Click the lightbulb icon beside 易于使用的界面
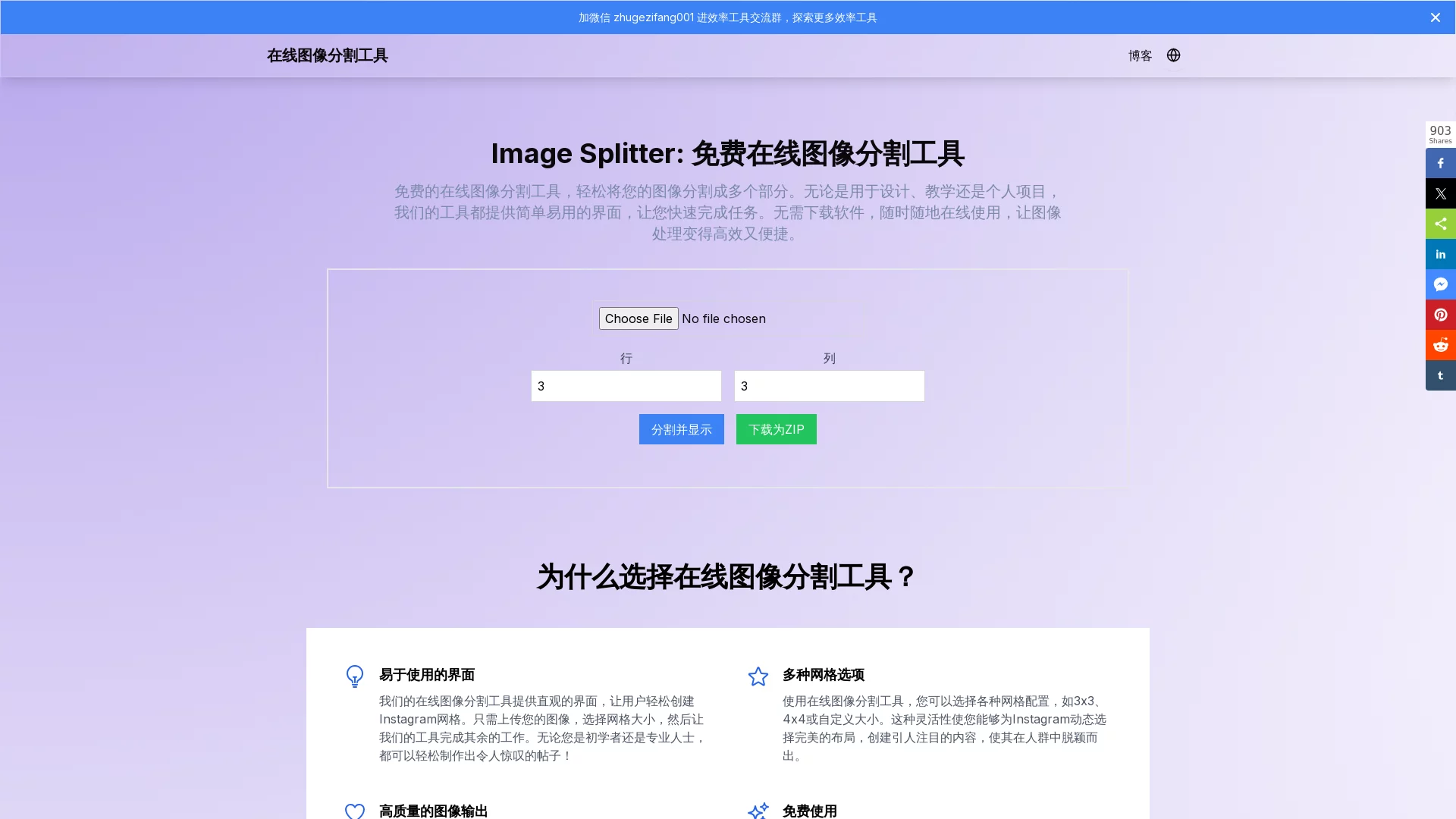 tap(354, 676)
